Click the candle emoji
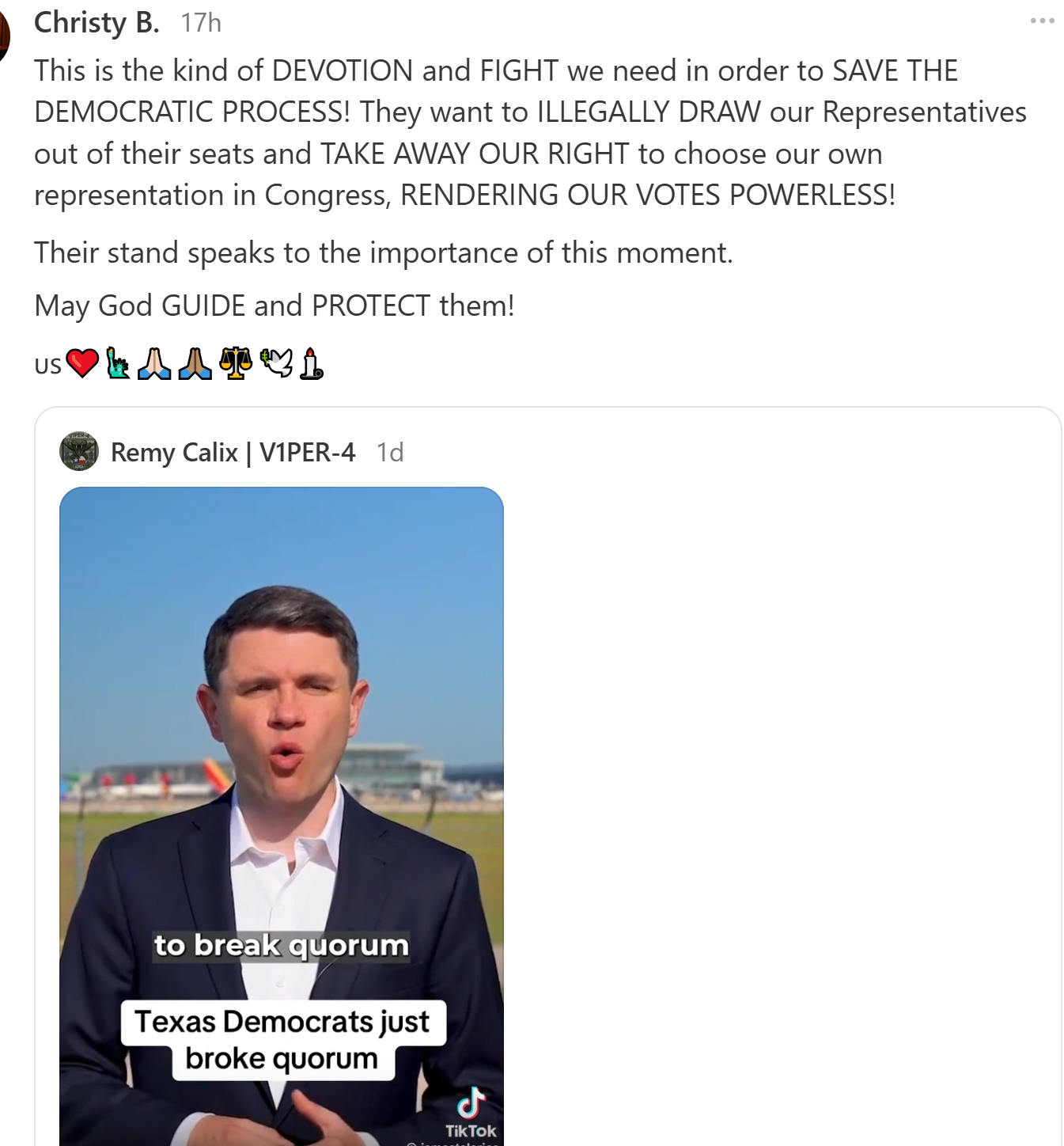Viewport: 1064px width, 1146px height. click(312, 363)
